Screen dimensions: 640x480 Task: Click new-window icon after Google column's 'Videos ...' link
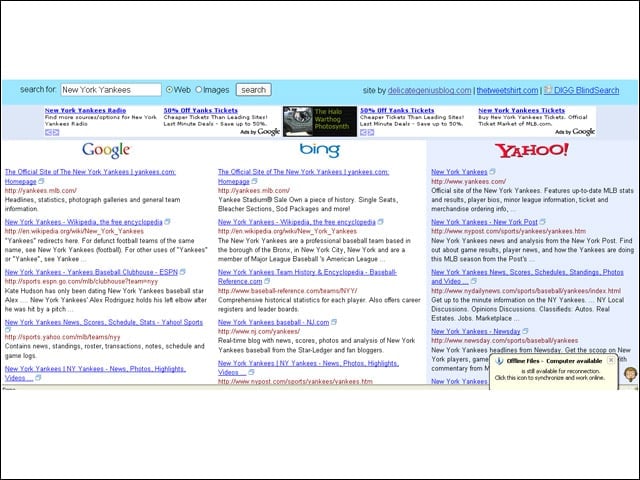(38, 378)
